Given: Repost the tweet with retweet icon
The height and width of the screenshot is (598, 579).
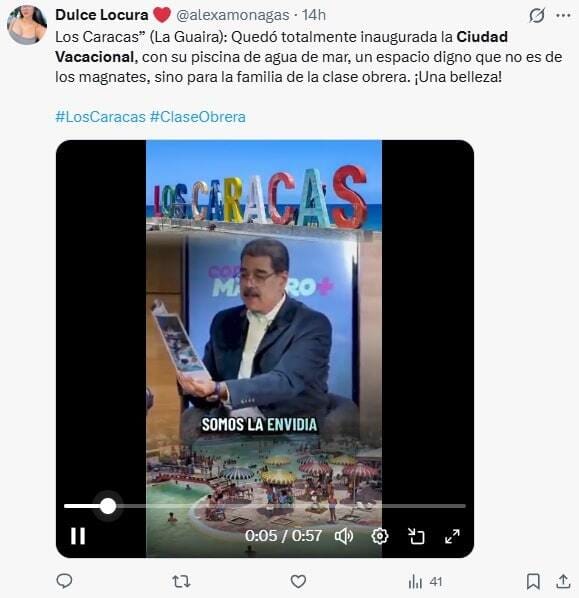Looking at the screenshot, I should tap(181, 581).
